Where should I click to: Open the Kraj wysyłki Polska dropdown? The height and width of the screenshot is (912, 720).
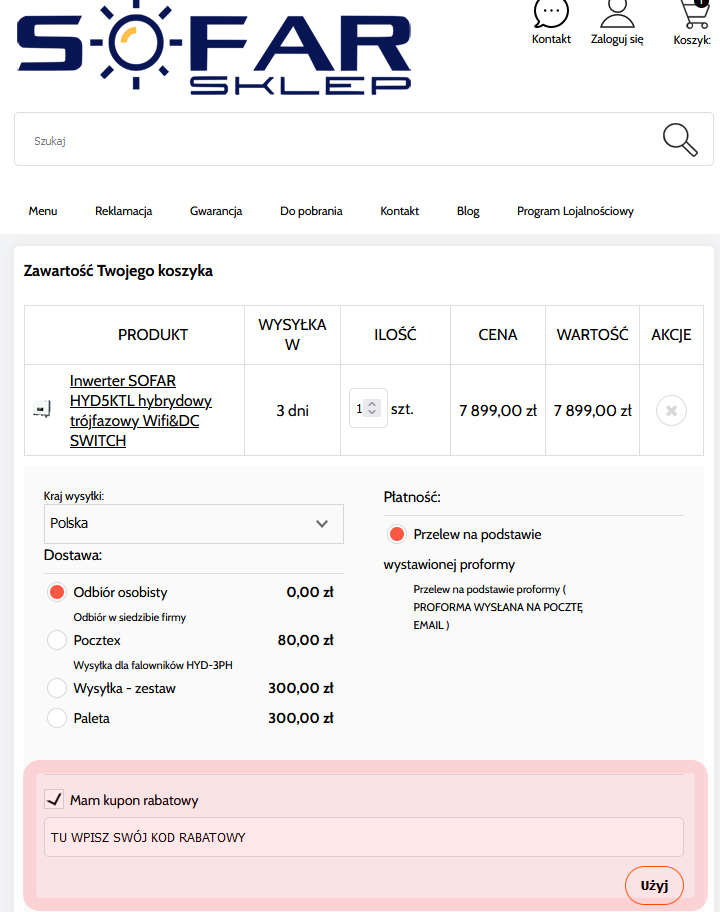point(194,523)
